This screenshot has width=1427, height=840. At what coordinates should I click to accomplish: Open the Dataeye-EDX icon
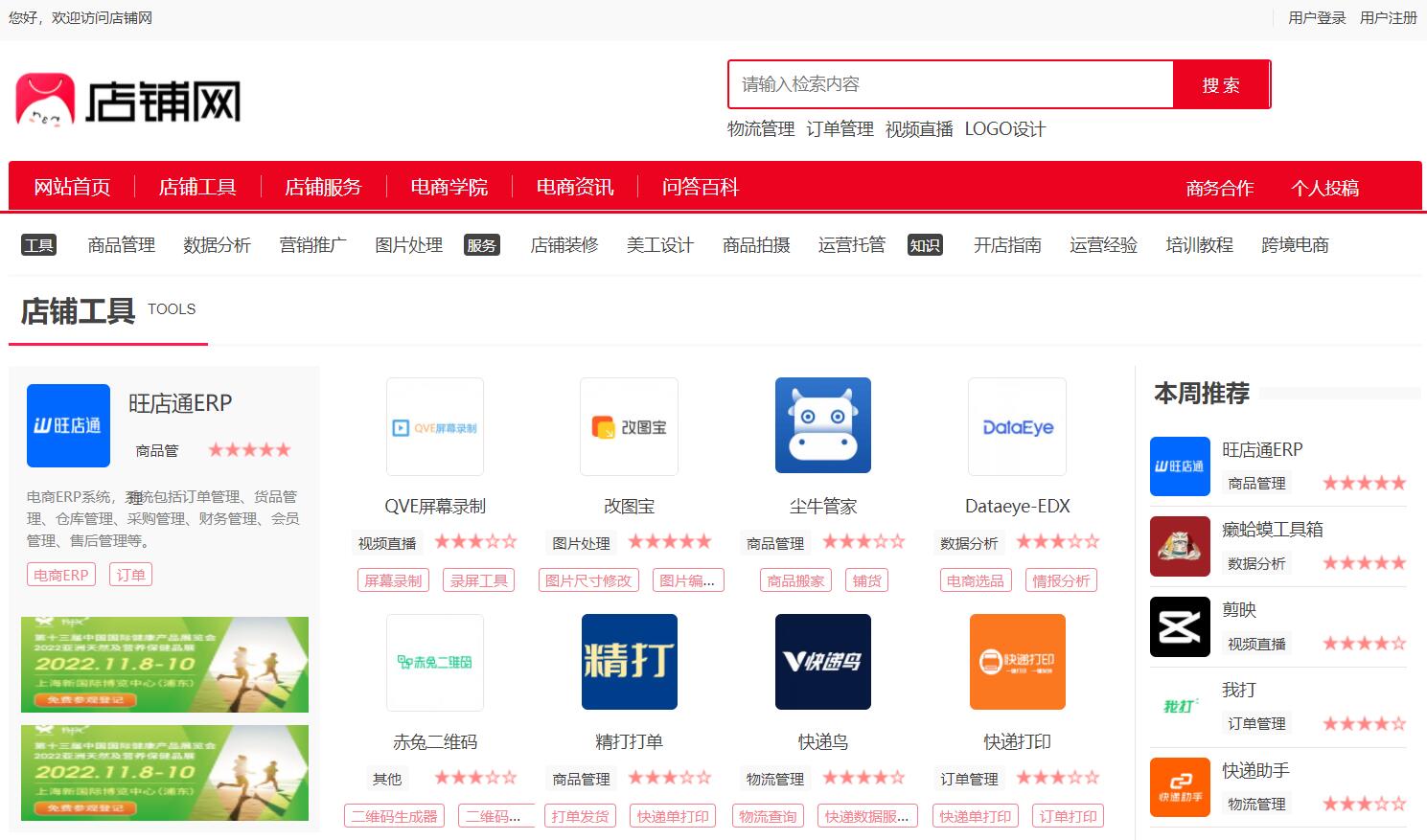pos(1017,426)
